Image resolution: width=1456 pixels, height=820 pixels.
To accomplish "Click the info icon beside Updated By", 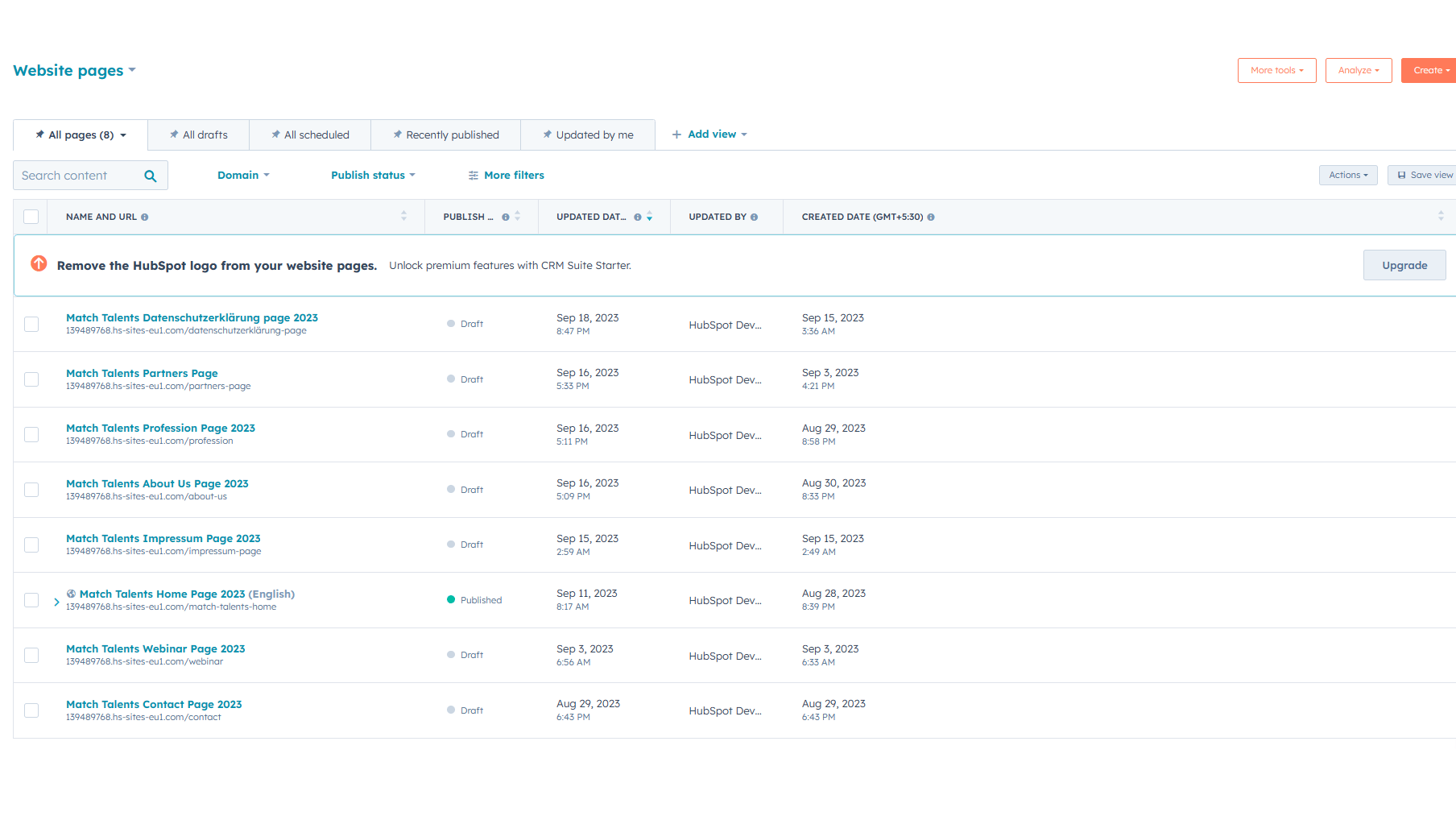I will coord(755,217).
